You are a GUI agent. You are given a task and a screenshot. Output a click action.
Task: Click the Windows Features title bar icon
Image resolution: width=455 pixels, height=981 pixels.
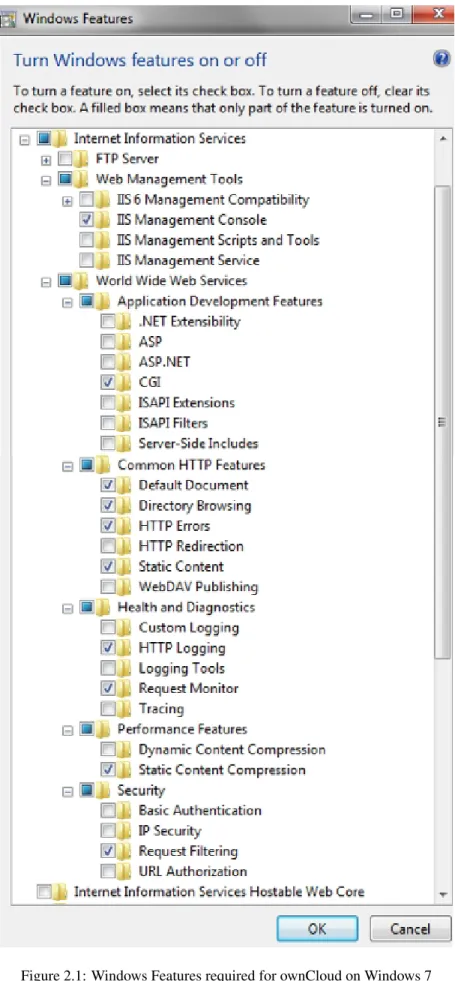pyautogui.click(x=8, y=18)
